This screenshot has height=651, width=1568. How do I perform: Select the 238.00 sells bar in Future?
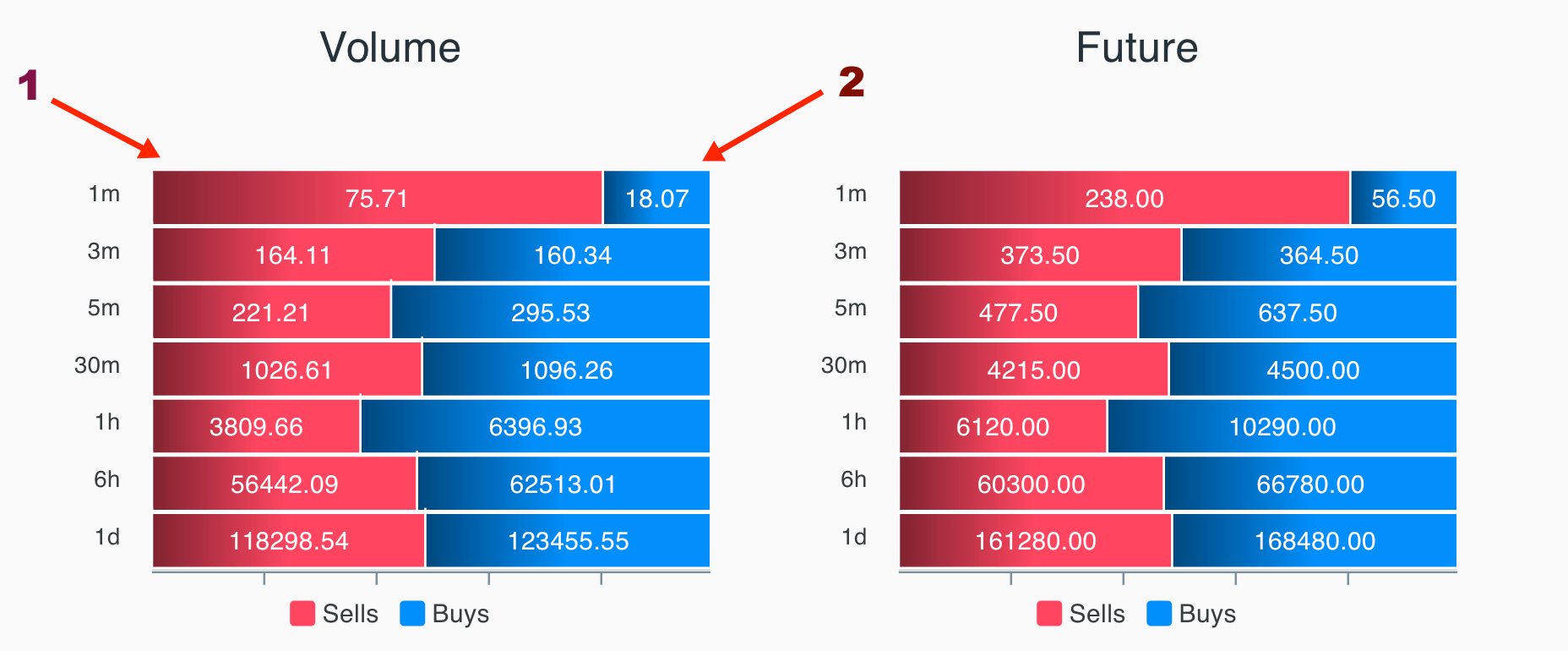click(x=1124, y=198)
